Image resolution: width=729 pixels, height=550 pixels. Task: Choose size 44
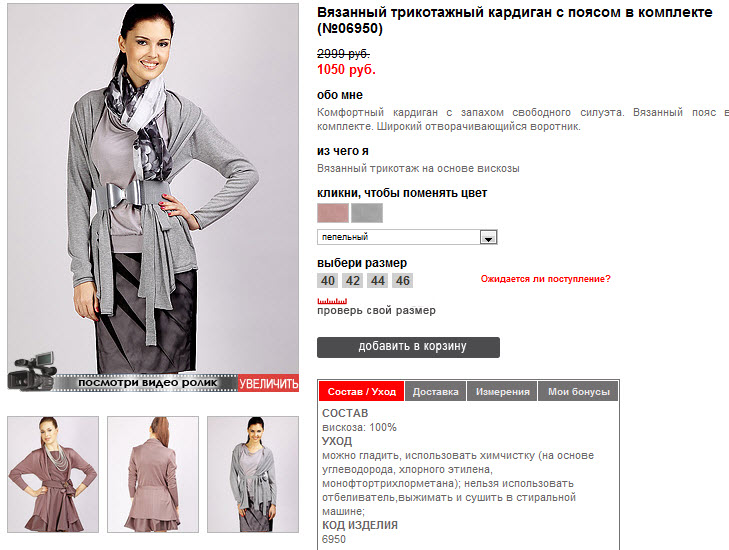click(x=378, y=281)
